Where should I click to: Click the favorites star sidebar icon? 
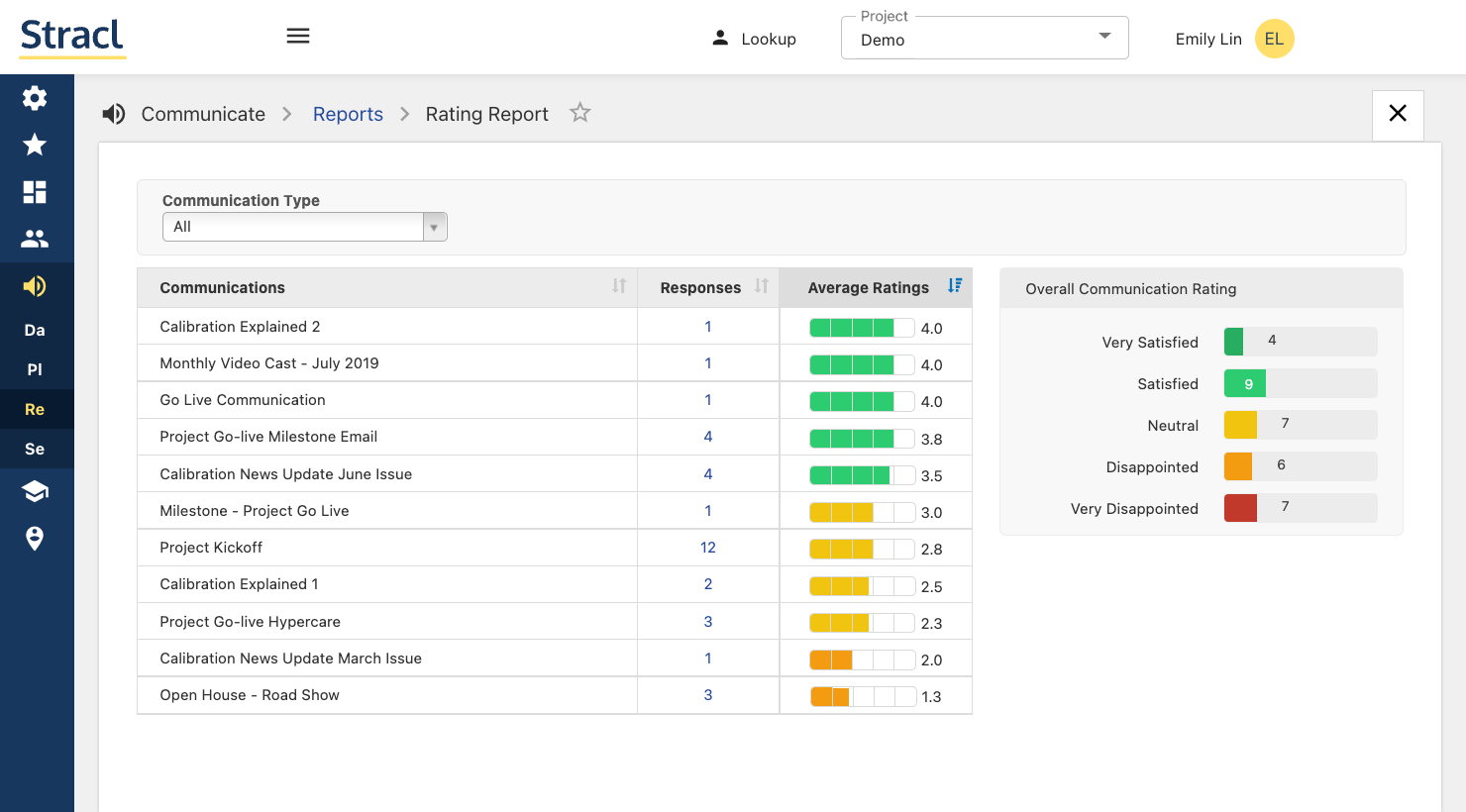click(x=35, y=145)
